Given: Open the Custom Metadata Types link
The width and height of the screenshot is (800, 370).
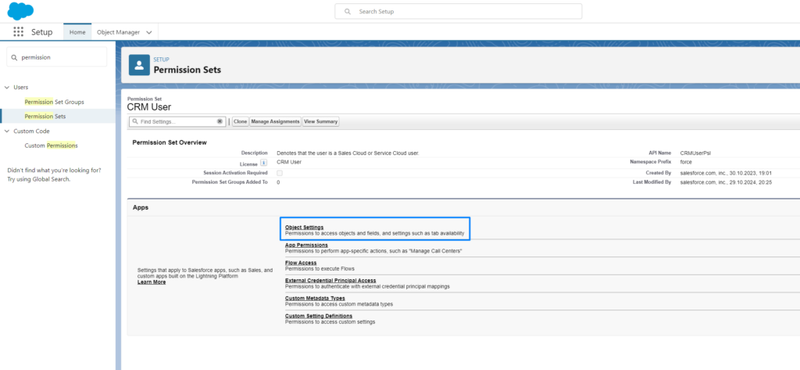Looking at the screenshot, I should [x=315, y=298].
